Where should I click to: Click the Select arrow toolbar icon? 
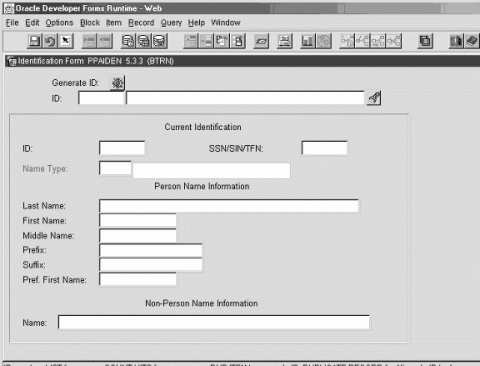[66, 41]
